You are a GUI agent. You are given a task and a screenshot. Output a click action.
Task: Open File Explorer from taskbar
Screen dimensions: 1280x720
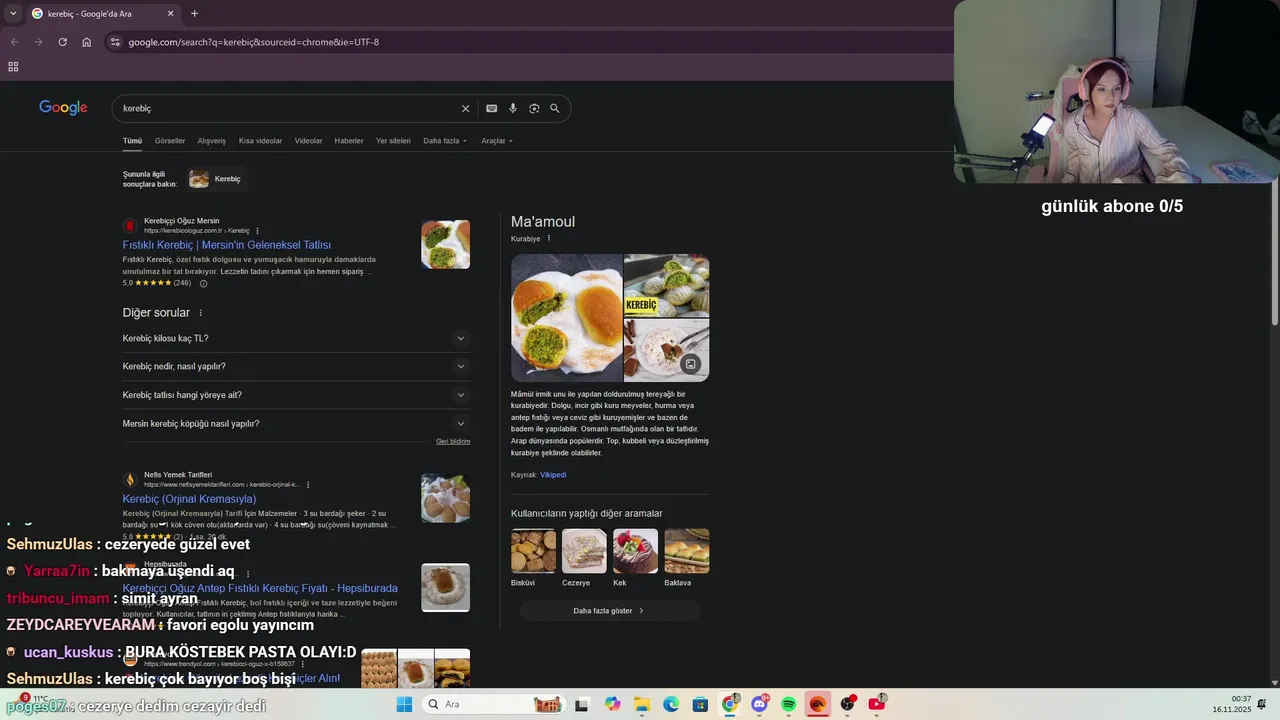pyautogui.click(x=641, y=704)
